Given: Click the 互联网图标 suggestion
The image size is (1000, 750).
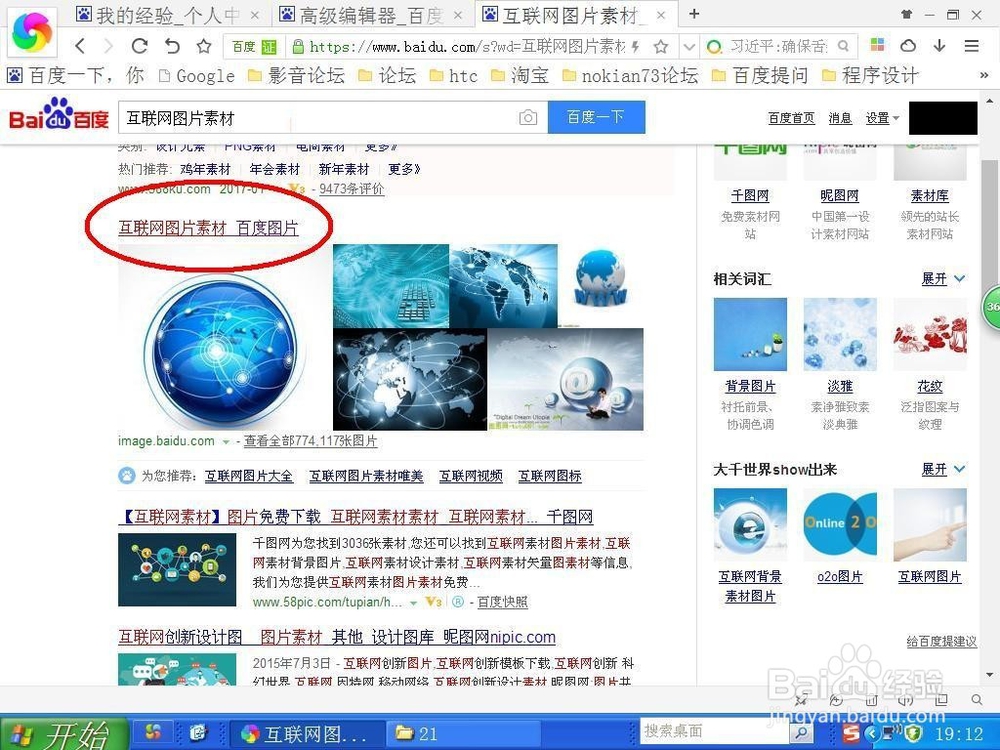Looking at the screenshot, I should coord(550,476).
